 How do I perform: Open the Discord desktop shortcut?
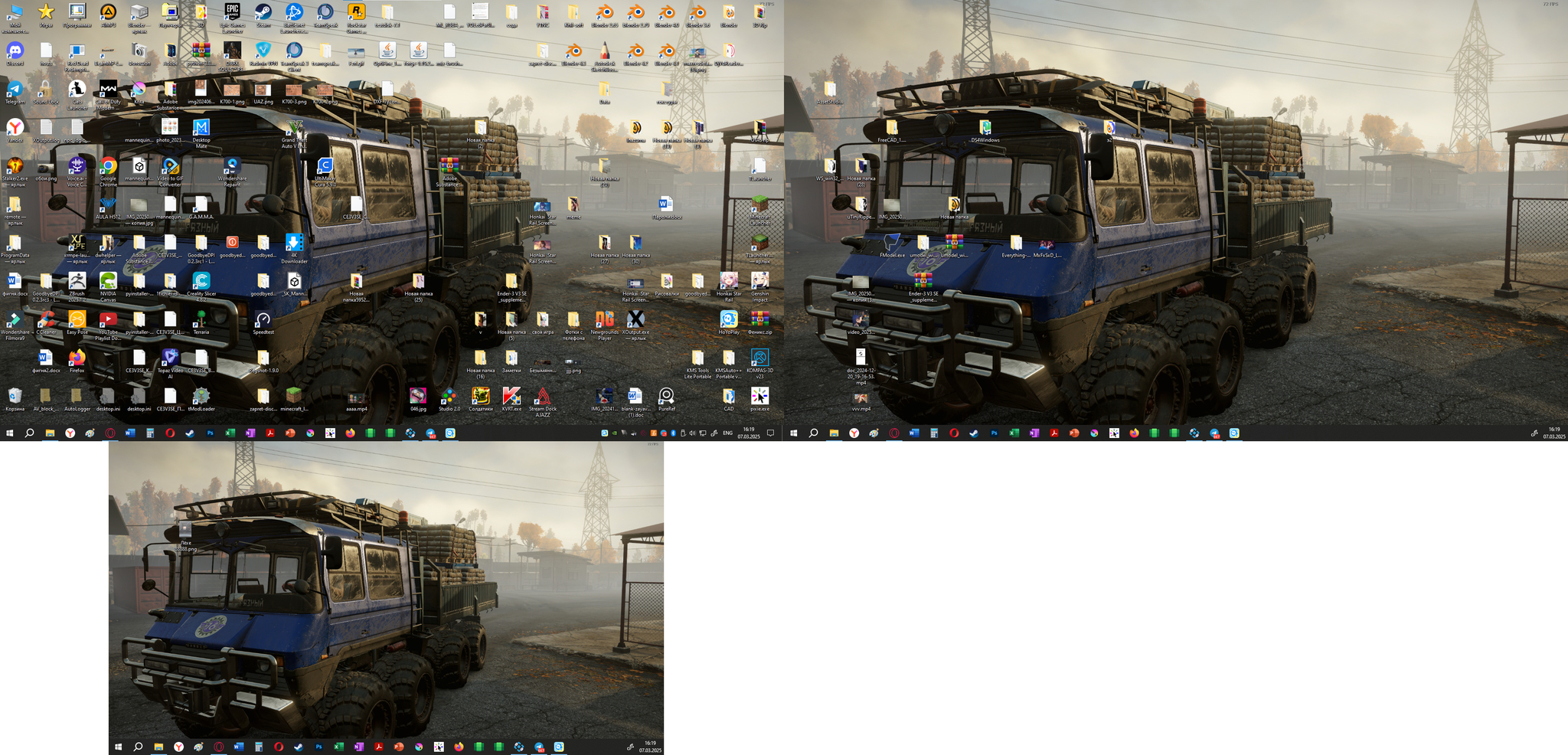pyautogui.click(x=15, y=54)
